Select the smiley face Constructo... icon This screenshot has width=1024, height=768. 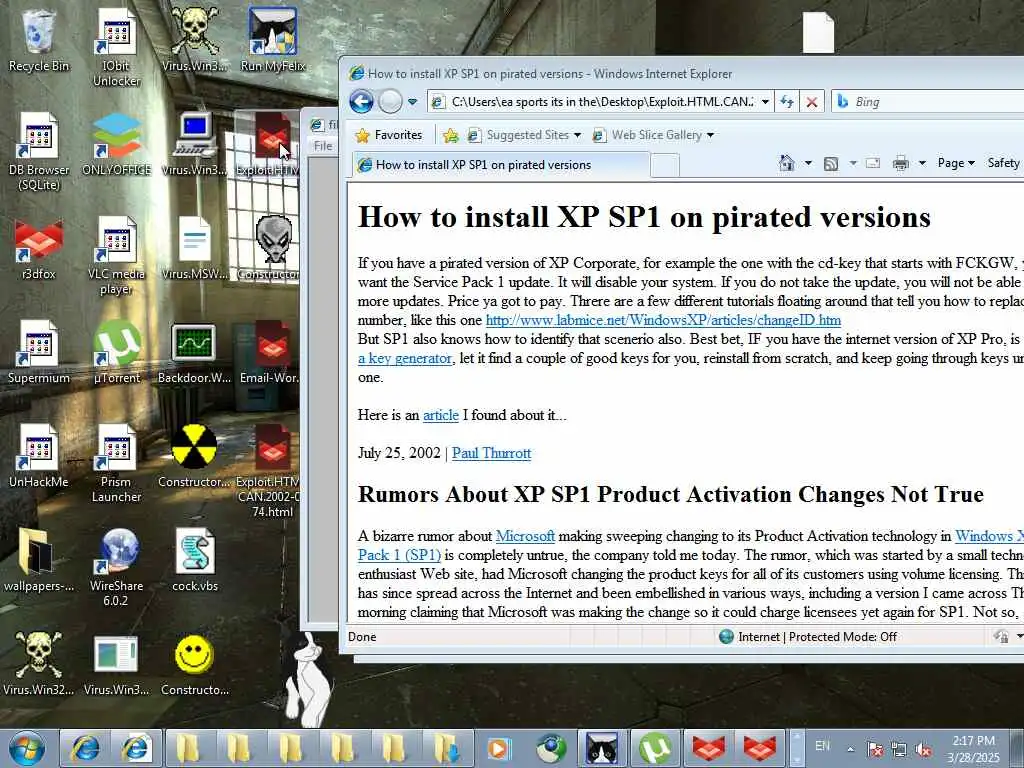click(194, 664)
